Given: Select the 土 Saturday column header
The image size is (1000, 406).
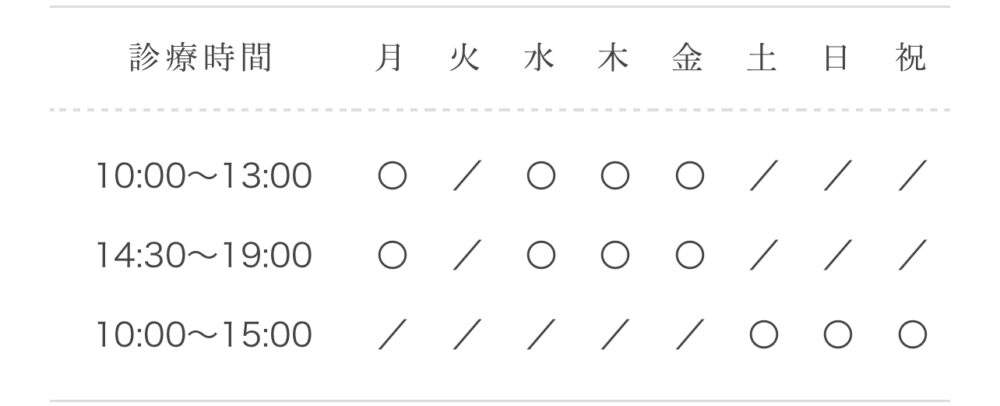Looking at the screenshot, I should (762, 58).
